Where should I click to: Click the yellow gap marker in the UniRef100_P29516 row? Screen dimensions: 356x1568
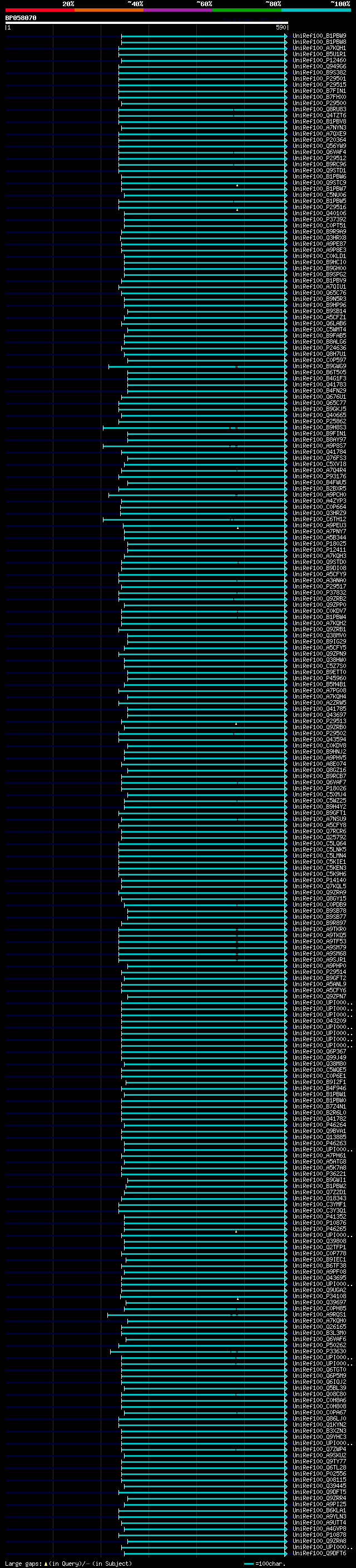tap(238, 209)
